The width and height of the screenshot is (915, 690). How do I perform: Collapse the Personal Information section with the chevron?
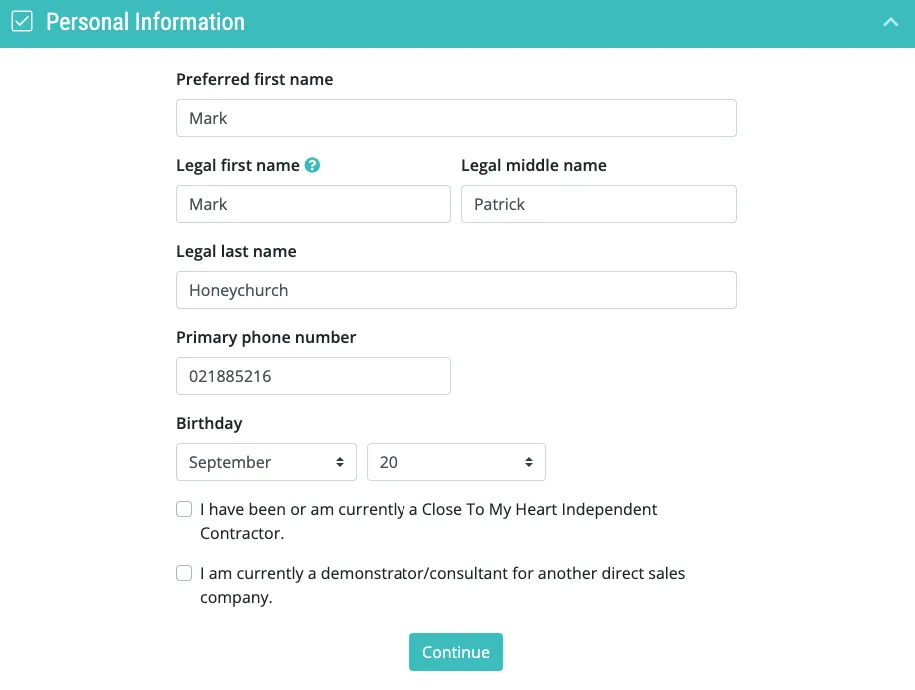pyautogui.click(x=890, y=22)
